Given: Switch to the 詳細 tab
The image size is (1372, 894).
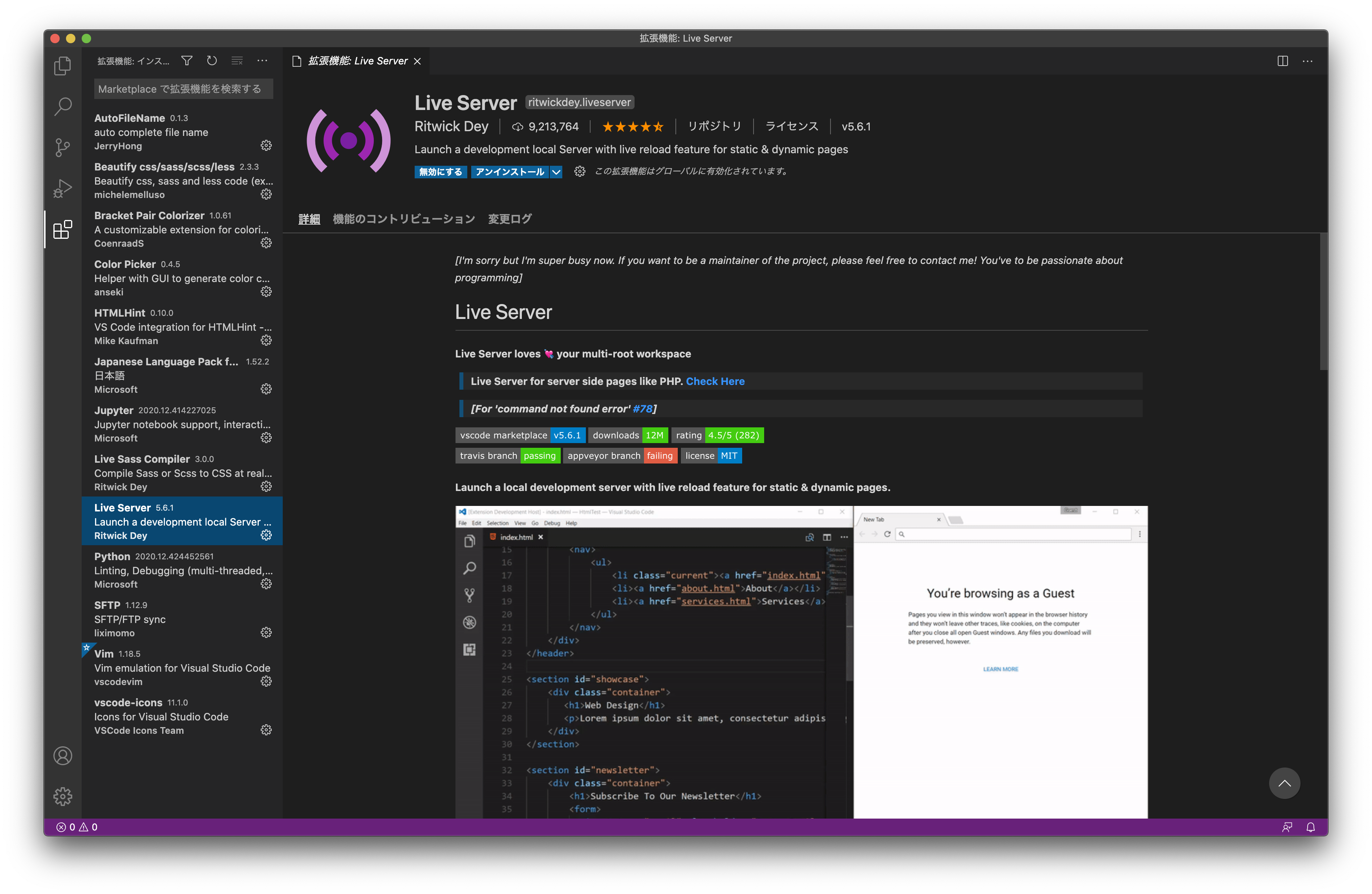Looking at the screenshot, I should pos(309,219).
